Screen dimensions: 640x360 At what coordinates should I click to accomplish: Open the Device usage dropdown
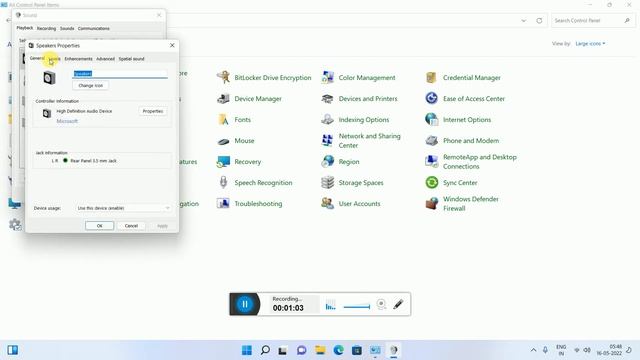pos(123,208)
